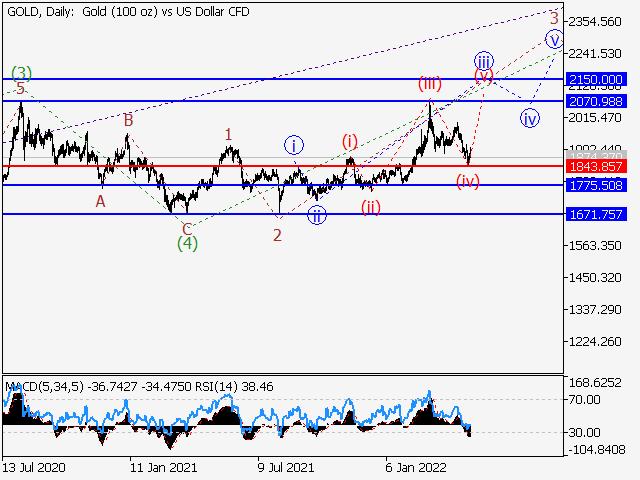
Task: Select the blue circled i wave marker
Action: click(x=294, y=145)
